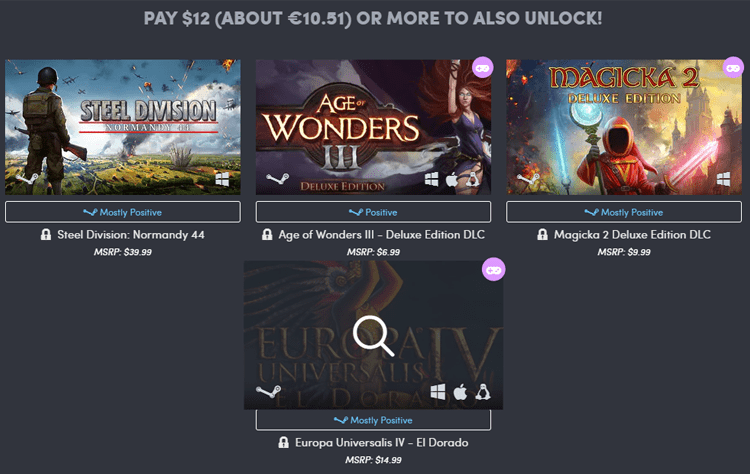
Task: Open Age of Wonders III Positive review button
Action: [373, 212]
